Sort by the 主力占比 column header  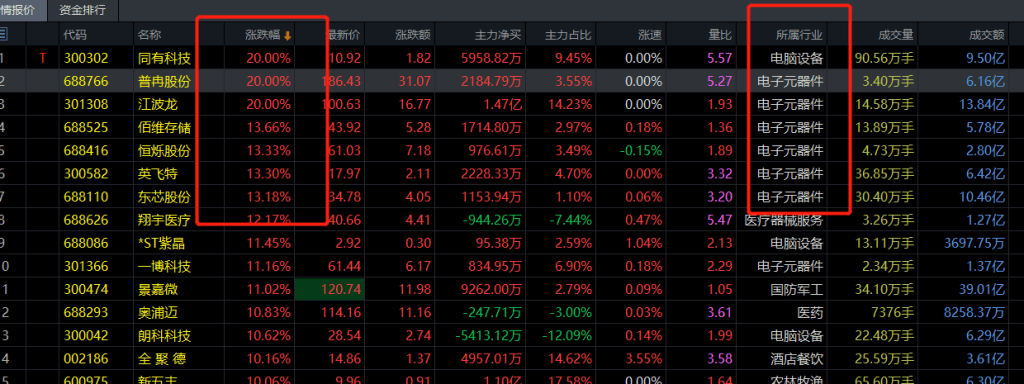[569, 35]
